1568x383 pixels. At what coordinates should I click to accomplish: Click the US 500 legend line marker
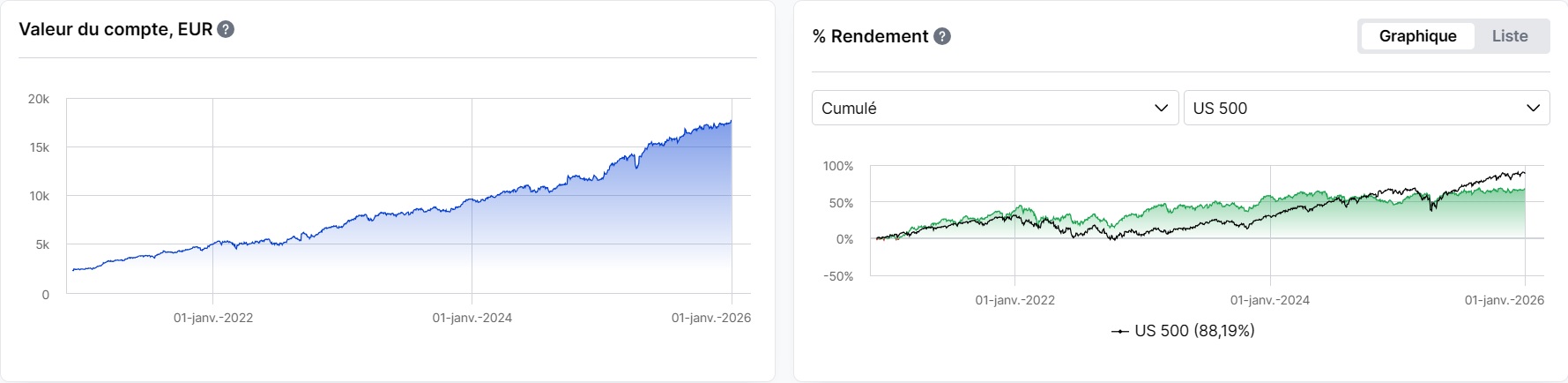pos(1119,331)
